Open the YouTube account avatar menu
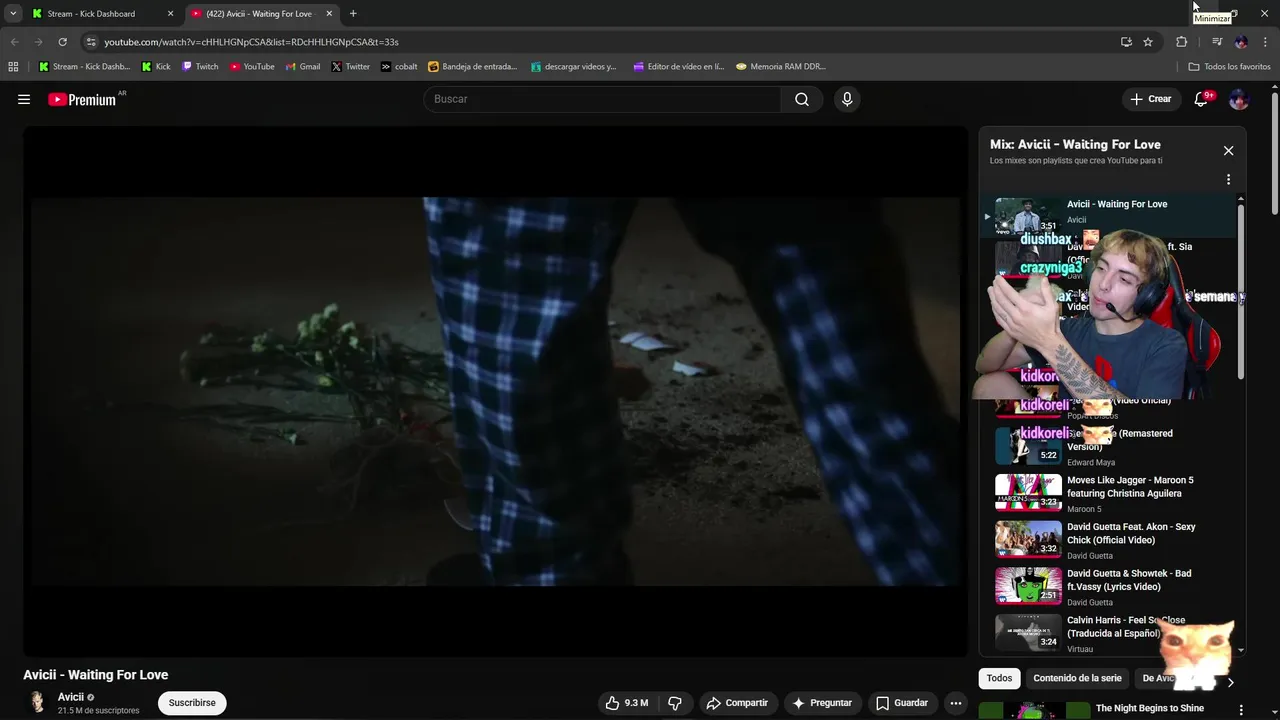This screenshot has width=1280, height=720. pos(1238,99)
